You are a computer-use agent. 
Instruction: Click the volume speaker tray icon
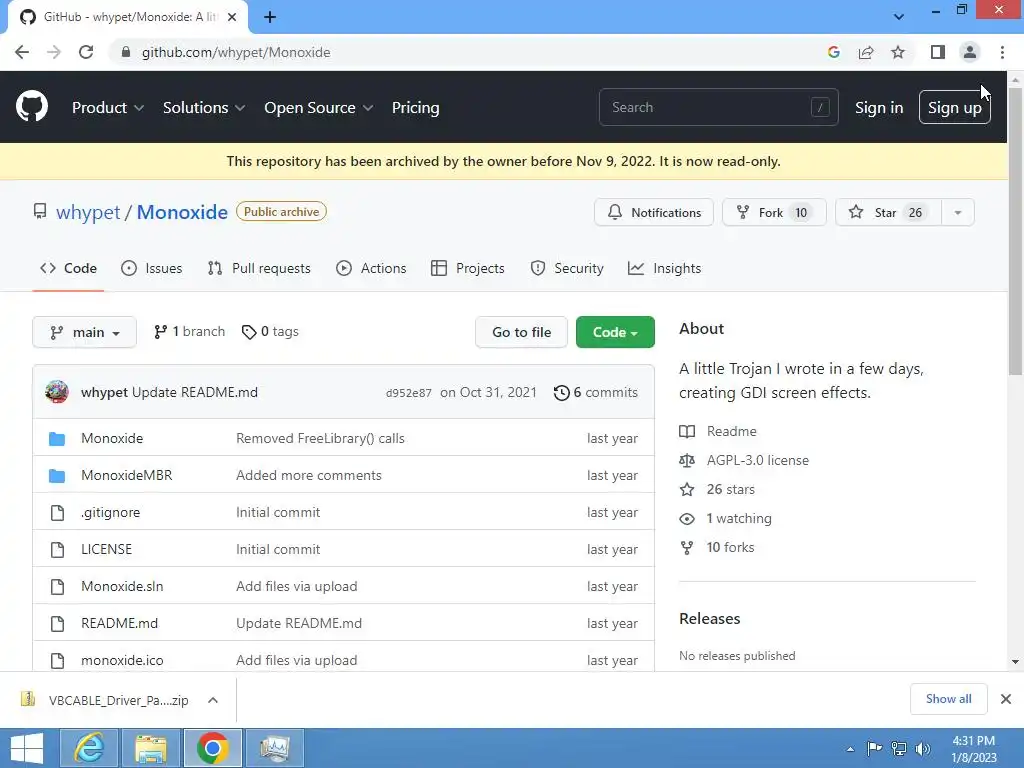922,749
